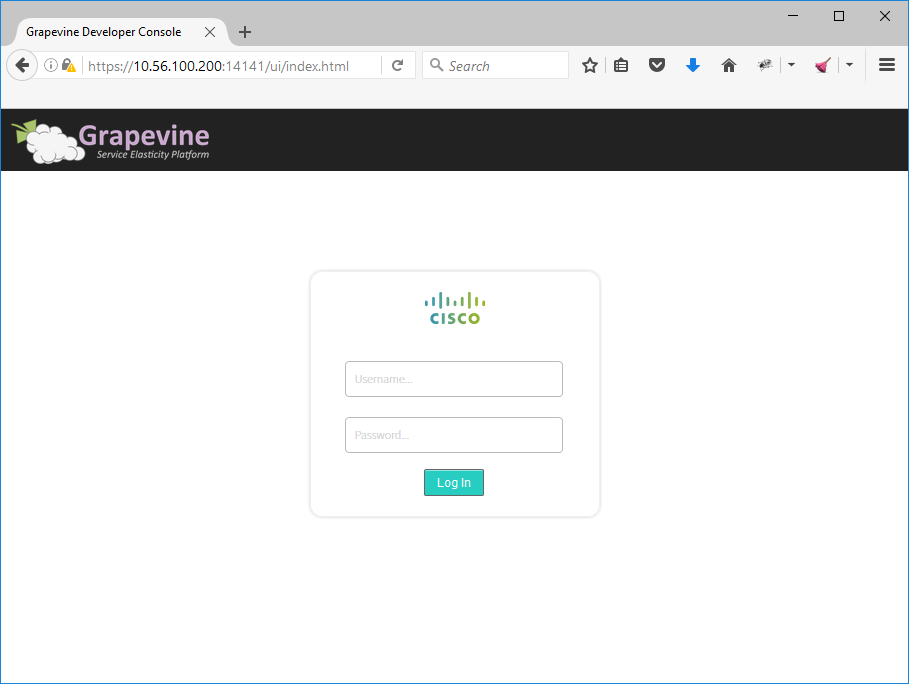Reload the page with the refresh icon
This screenshot has height=684, width=909.
coord(397,66)
